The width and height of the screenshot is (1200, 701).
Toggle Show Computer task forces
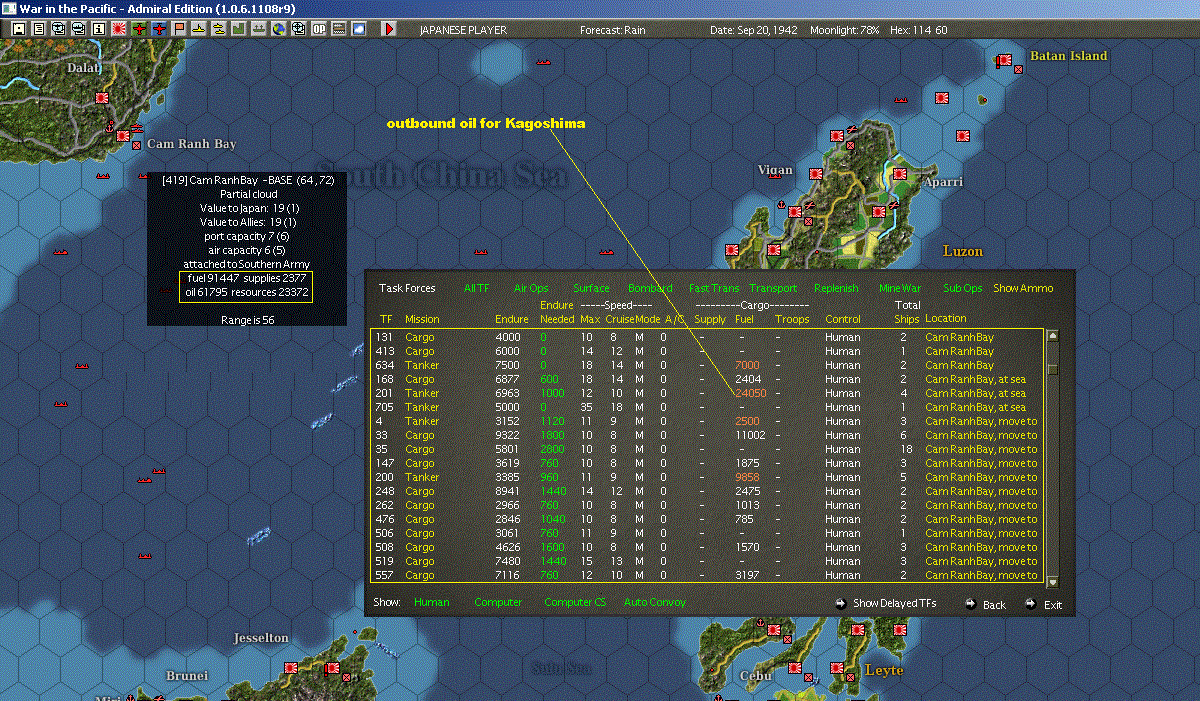[x=498, y=602]
